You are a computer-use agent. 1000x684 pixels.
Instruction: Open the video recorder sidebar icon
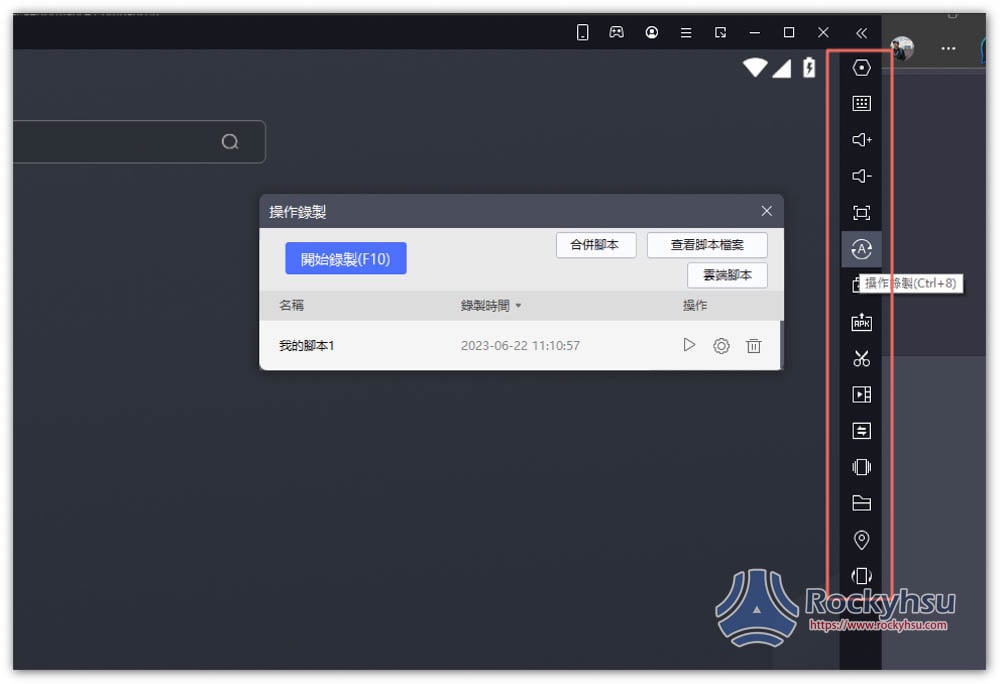click(x=861, y=395)
